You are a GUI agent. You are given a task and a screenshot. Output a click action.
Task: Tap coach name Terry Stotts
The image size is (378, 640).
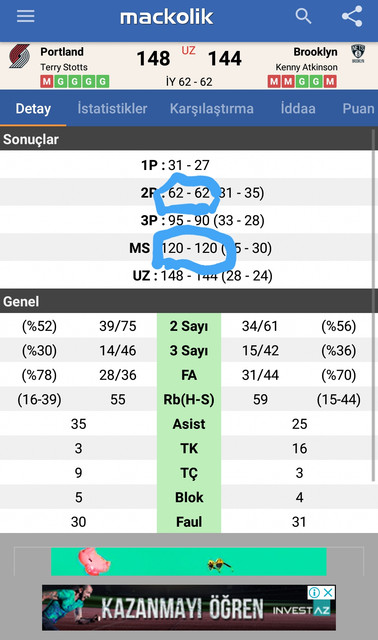64,67
